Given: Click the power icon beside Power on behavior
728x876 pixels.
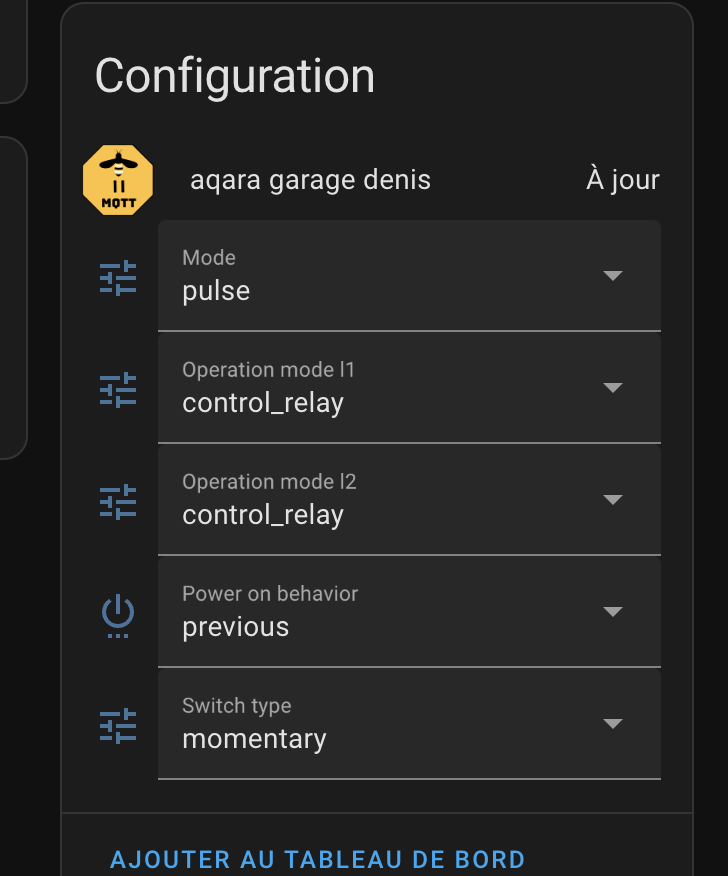Looking at the screenshot, I should tap(118, 616).
